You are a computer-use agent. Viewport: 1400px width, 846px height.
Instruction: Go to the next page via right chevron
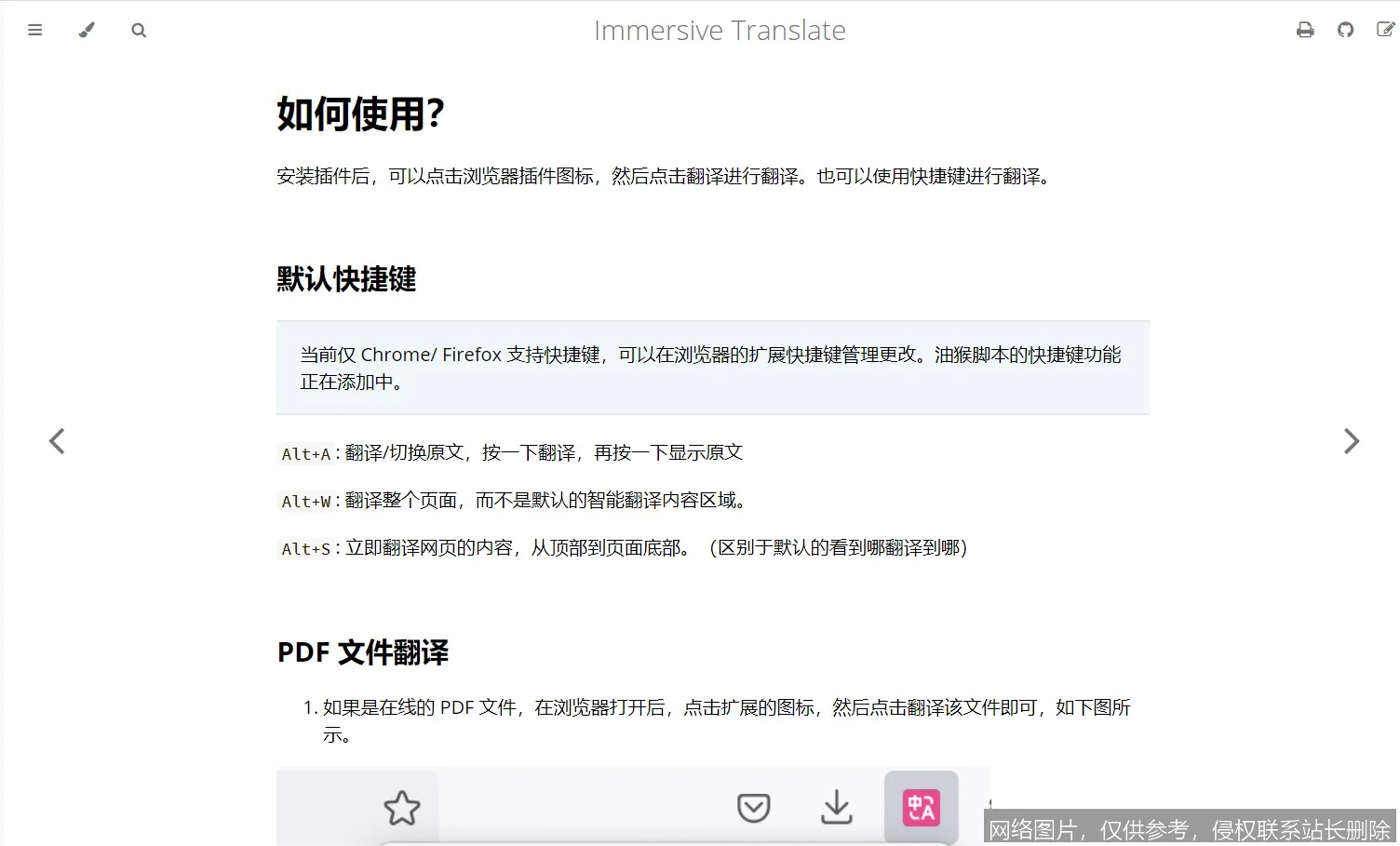point(1352,440)
